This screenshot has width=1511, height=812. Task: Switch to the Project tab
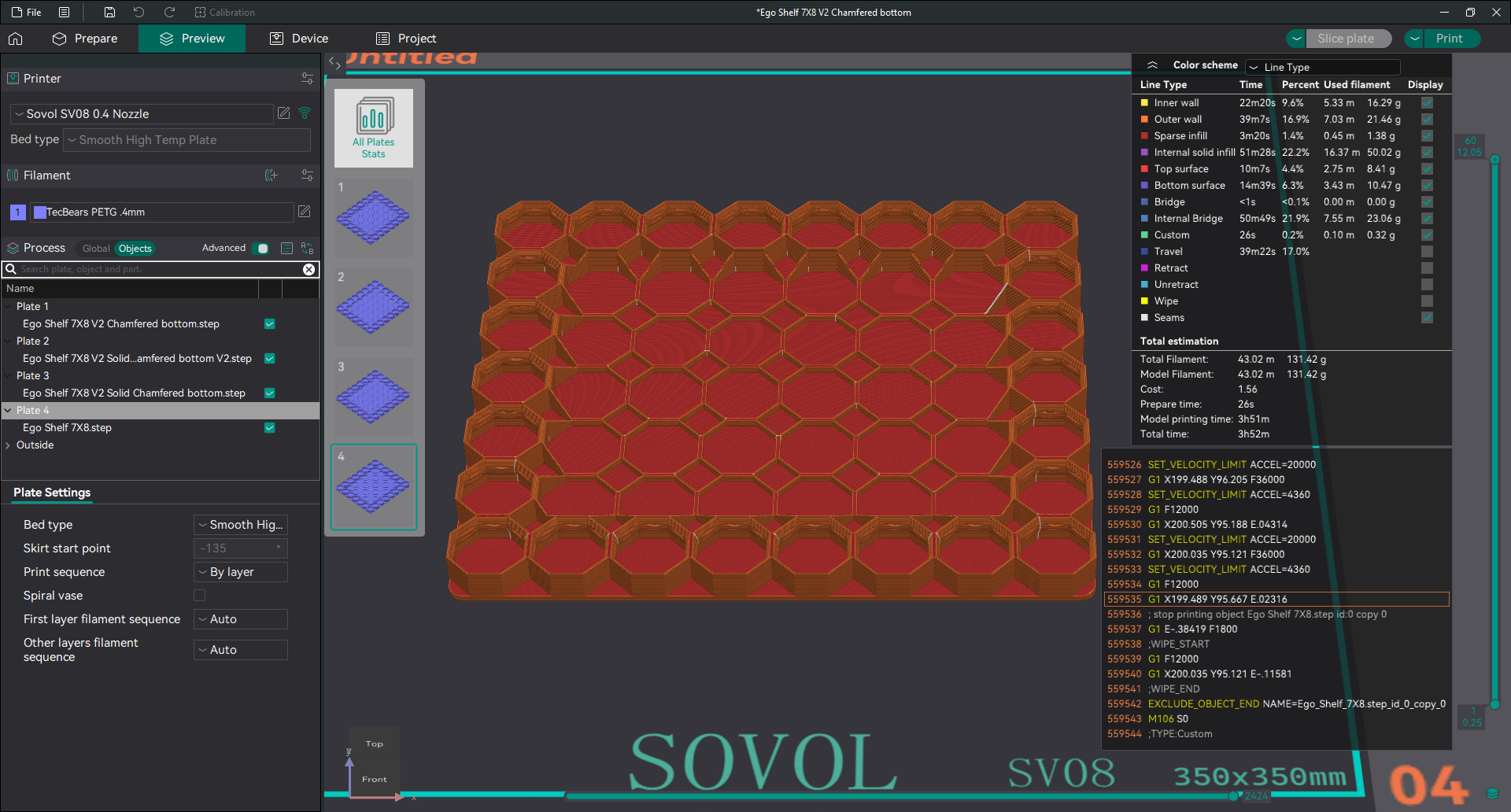pos(406,39)
